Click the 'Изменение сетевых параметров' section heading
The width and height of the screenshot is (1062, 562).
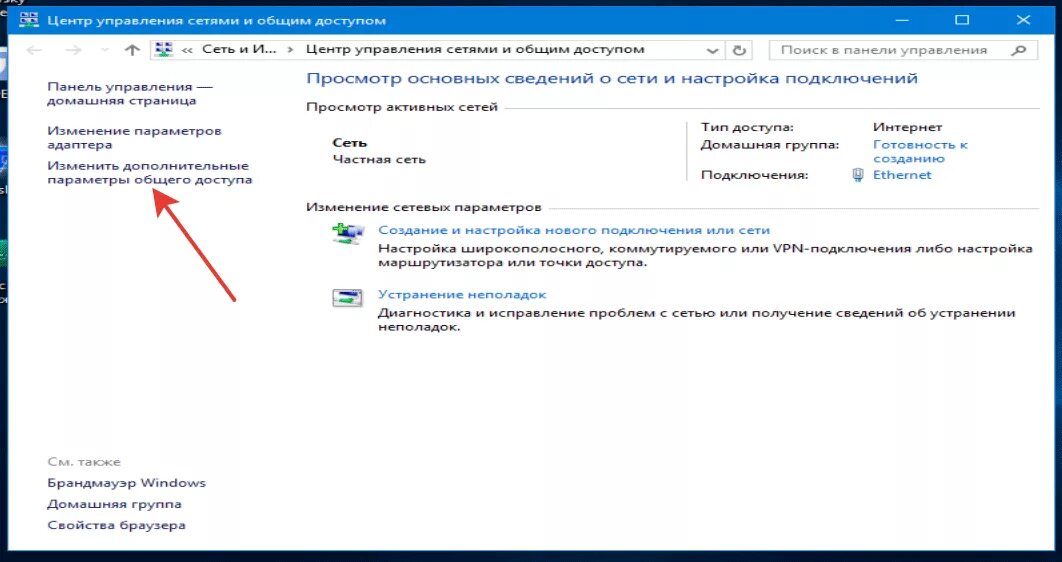pos(424,207)
